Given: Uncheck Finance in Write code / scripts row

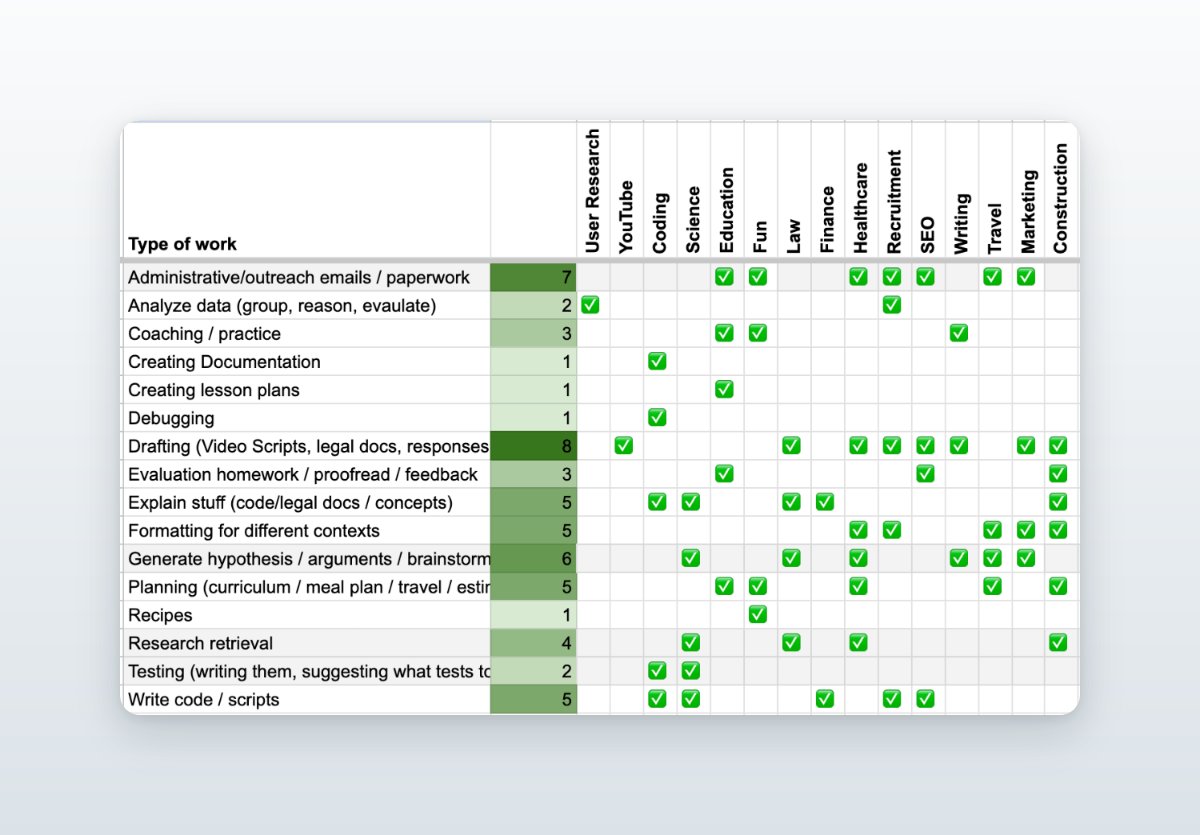Looking at the screenshot, I should [x=825, y=698].
